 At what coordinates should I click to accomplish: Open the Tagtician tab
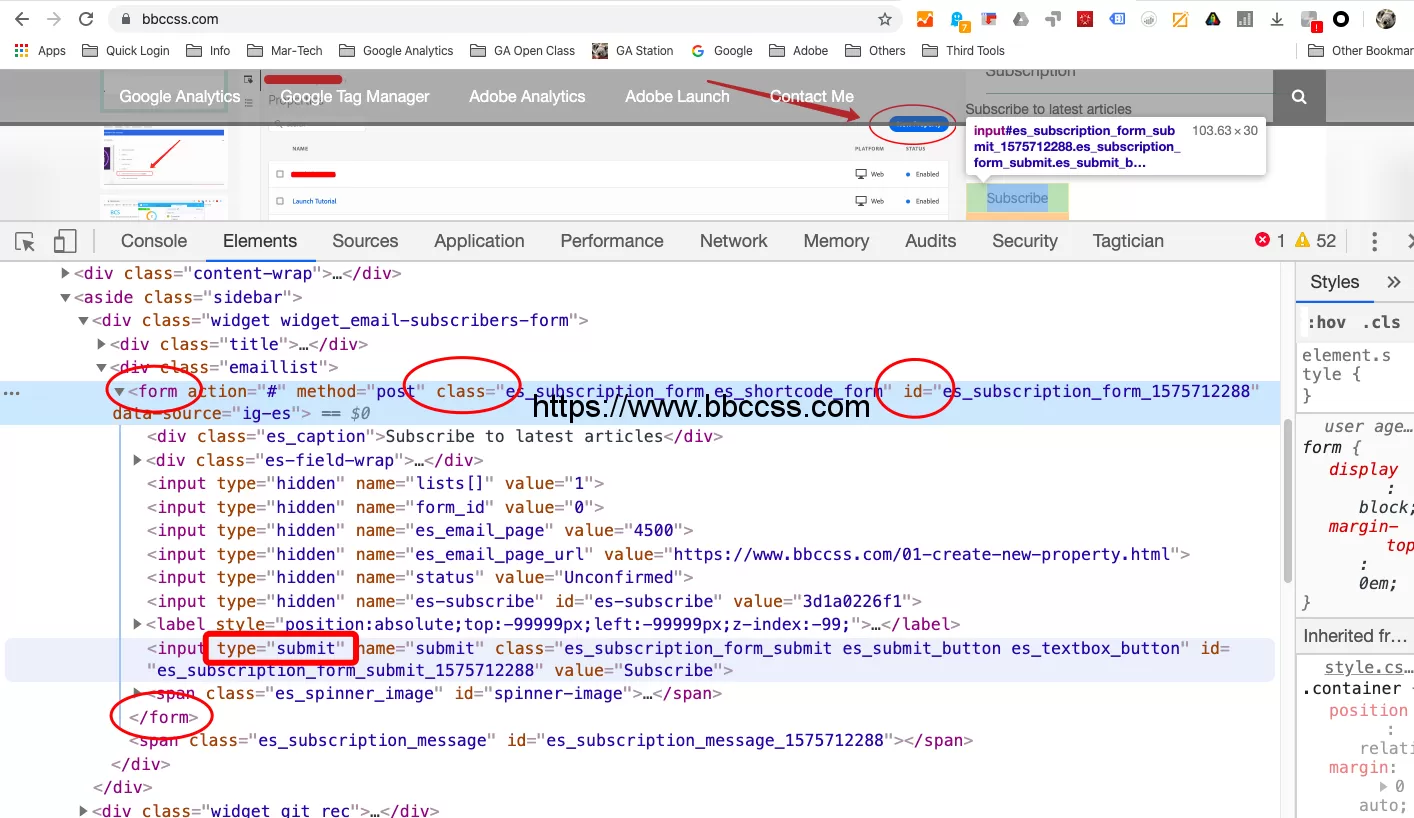pyautogui.click(x=1129, y=241)
